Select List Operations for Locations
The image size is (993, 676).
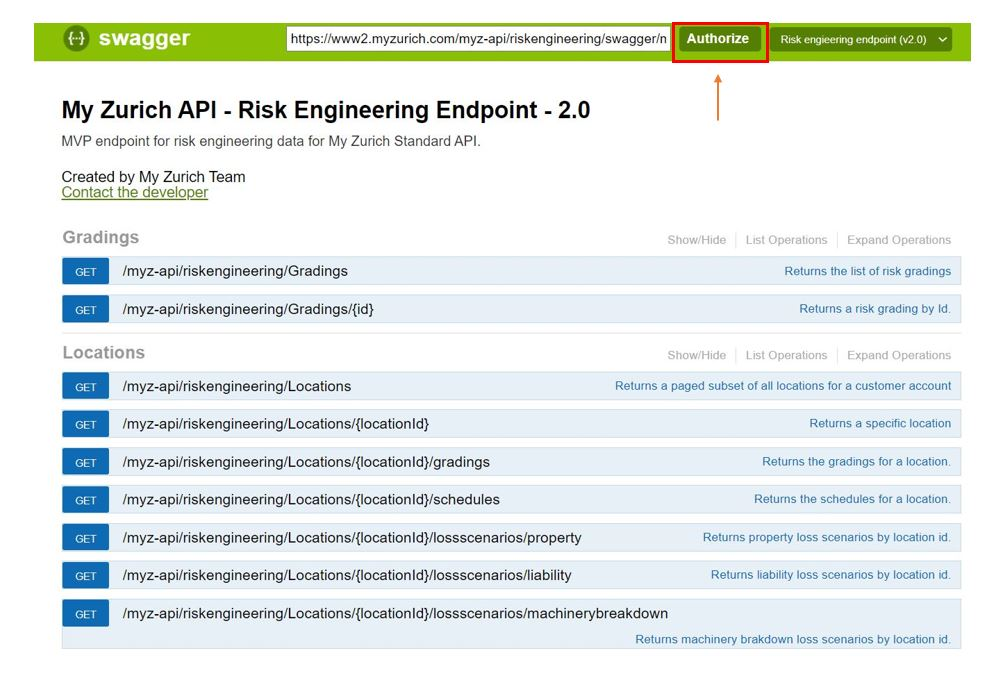point(786,355)
